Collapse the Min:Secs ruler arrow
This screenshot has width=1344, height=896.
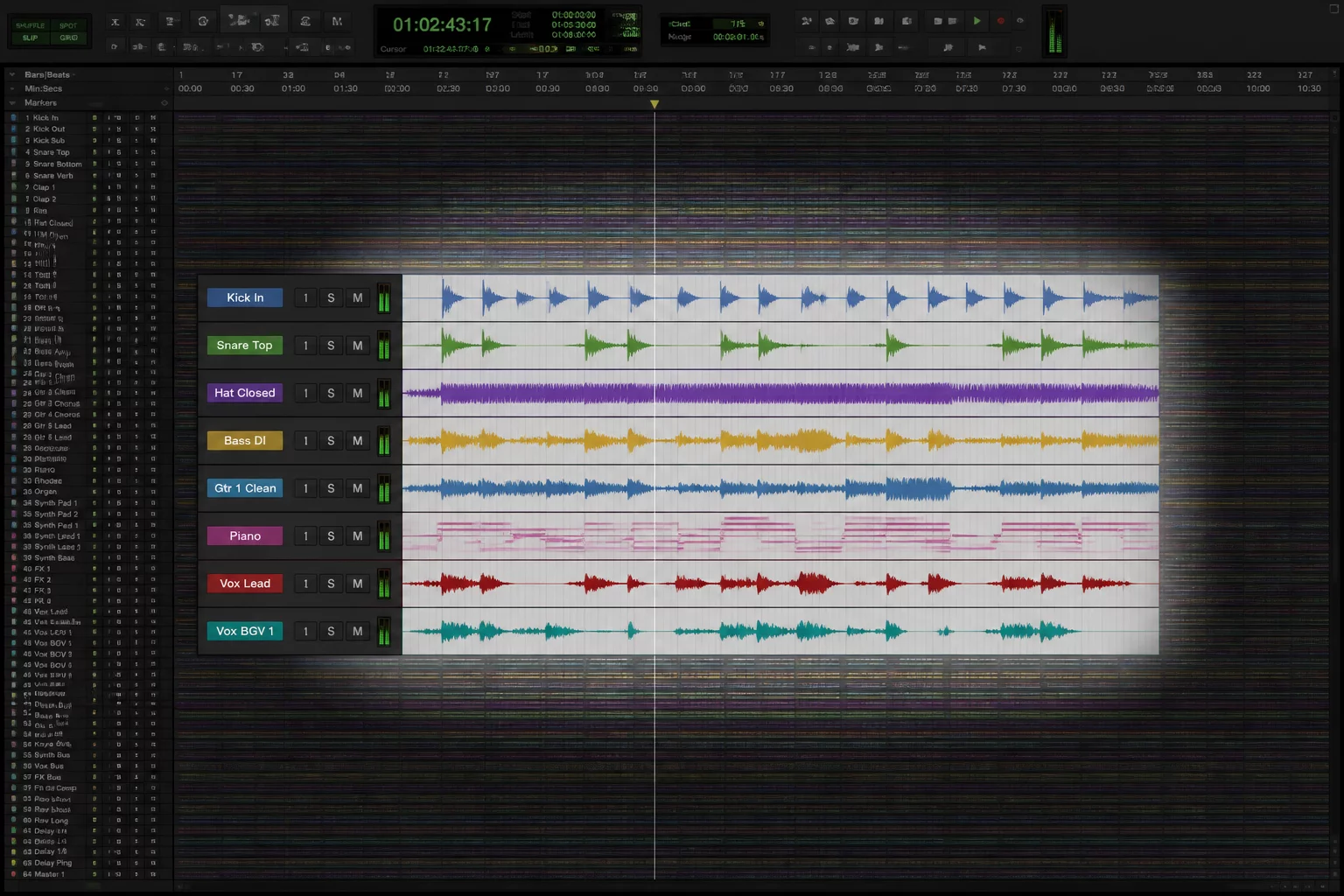[x=12, y=89]
